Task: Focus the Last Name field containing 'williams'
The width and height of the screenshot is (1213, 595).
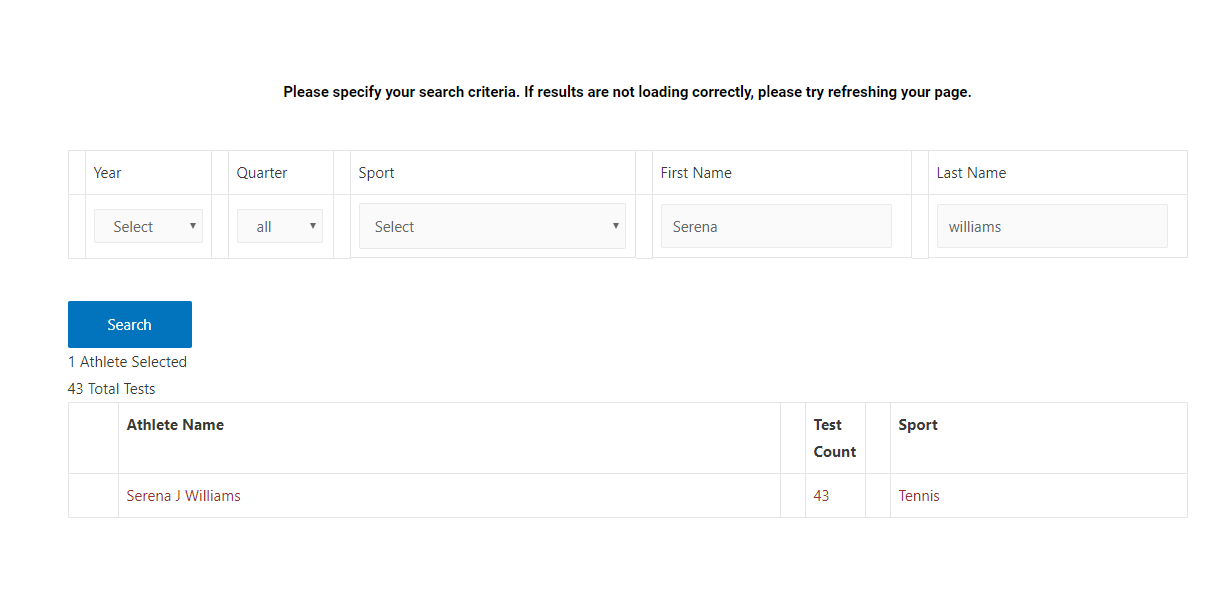Action: tap(1051, 226)
